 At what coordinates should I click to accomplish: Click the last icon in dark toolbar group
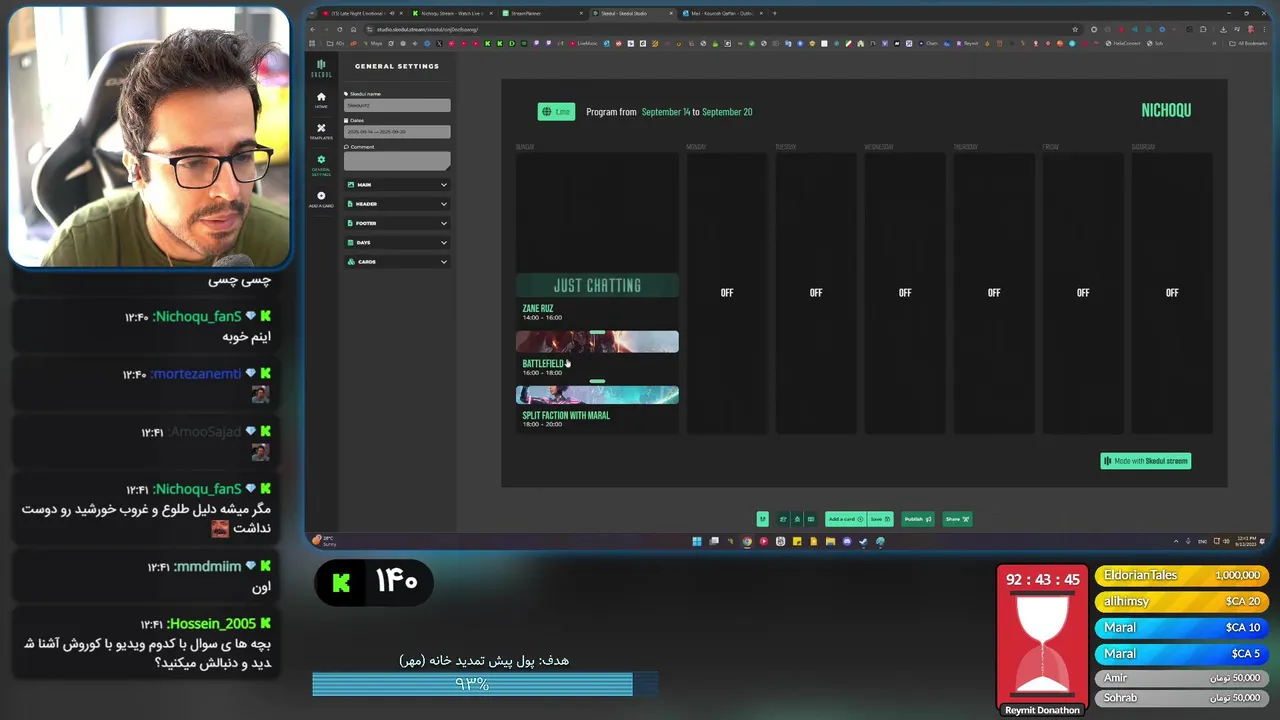811,519
